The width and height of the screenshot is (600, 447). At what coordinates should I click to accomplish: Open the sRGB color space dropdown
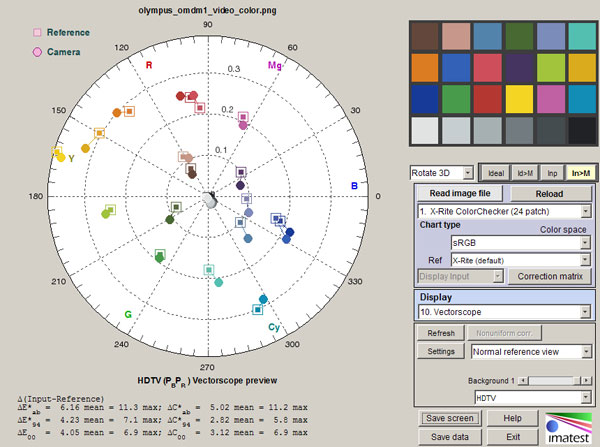click(x=521, y=243)
